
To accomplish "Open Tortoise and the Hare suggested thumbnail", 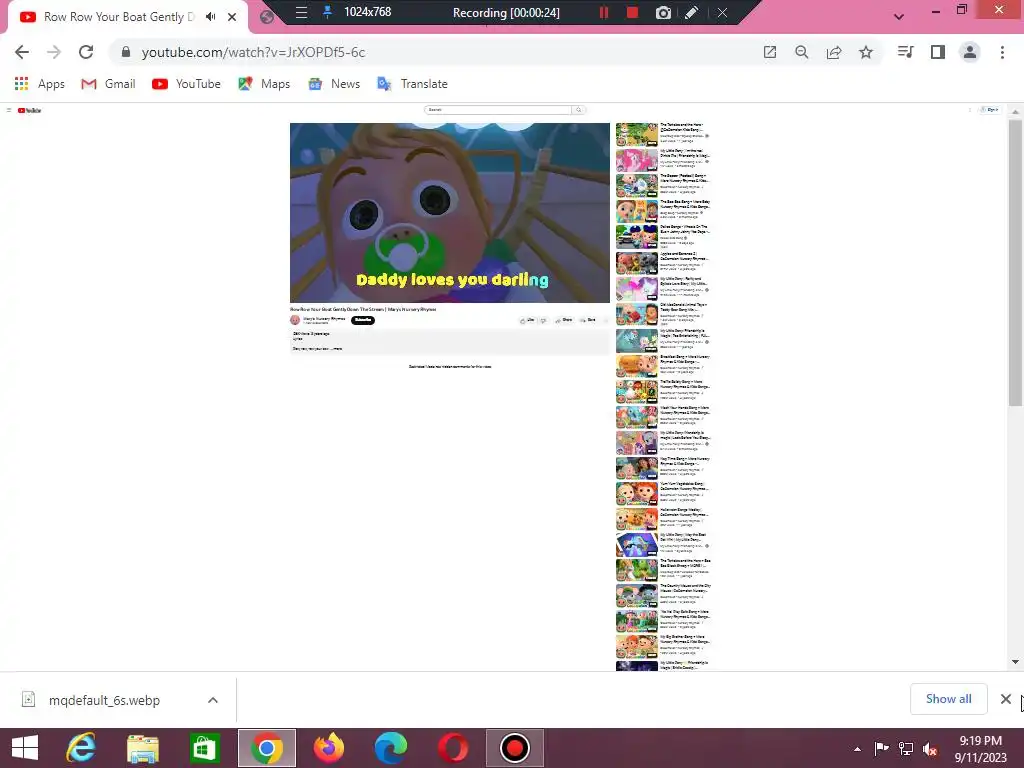I will click(637, 135).
